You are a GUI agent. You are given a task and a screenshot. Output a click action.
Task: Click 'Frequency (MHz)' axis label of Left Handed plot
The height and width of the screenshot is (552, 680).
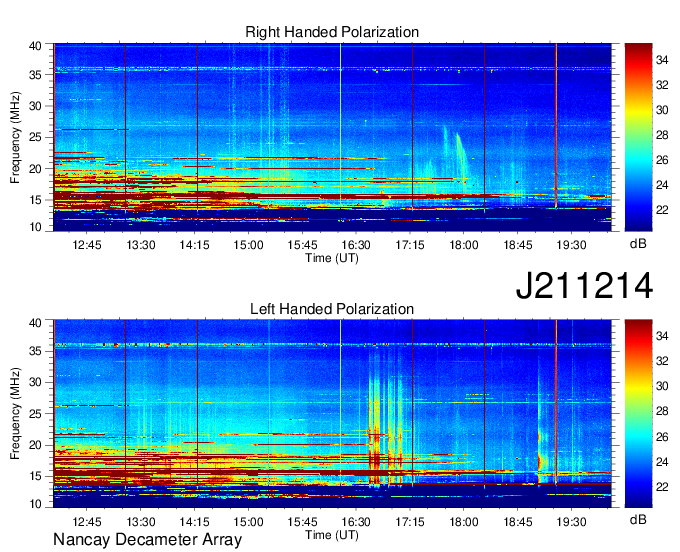pyautogui.click(x=15, y=414)
